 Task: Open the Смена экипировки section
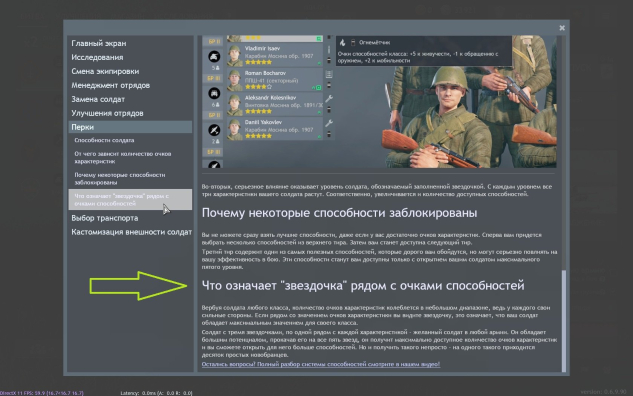tap(105, 71)
